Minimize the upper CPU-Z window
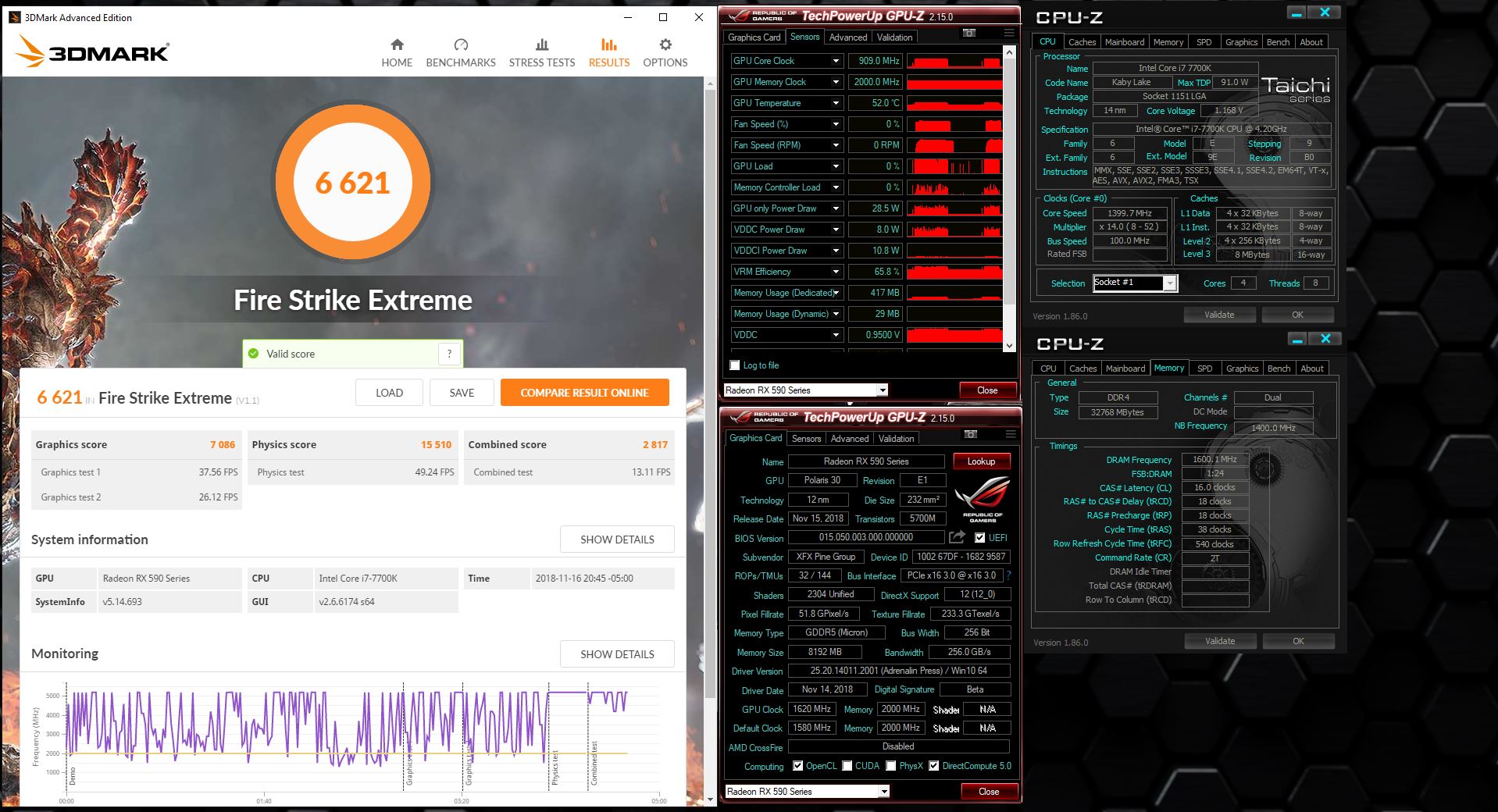1498x812 pixels. tap(1296, 12)
